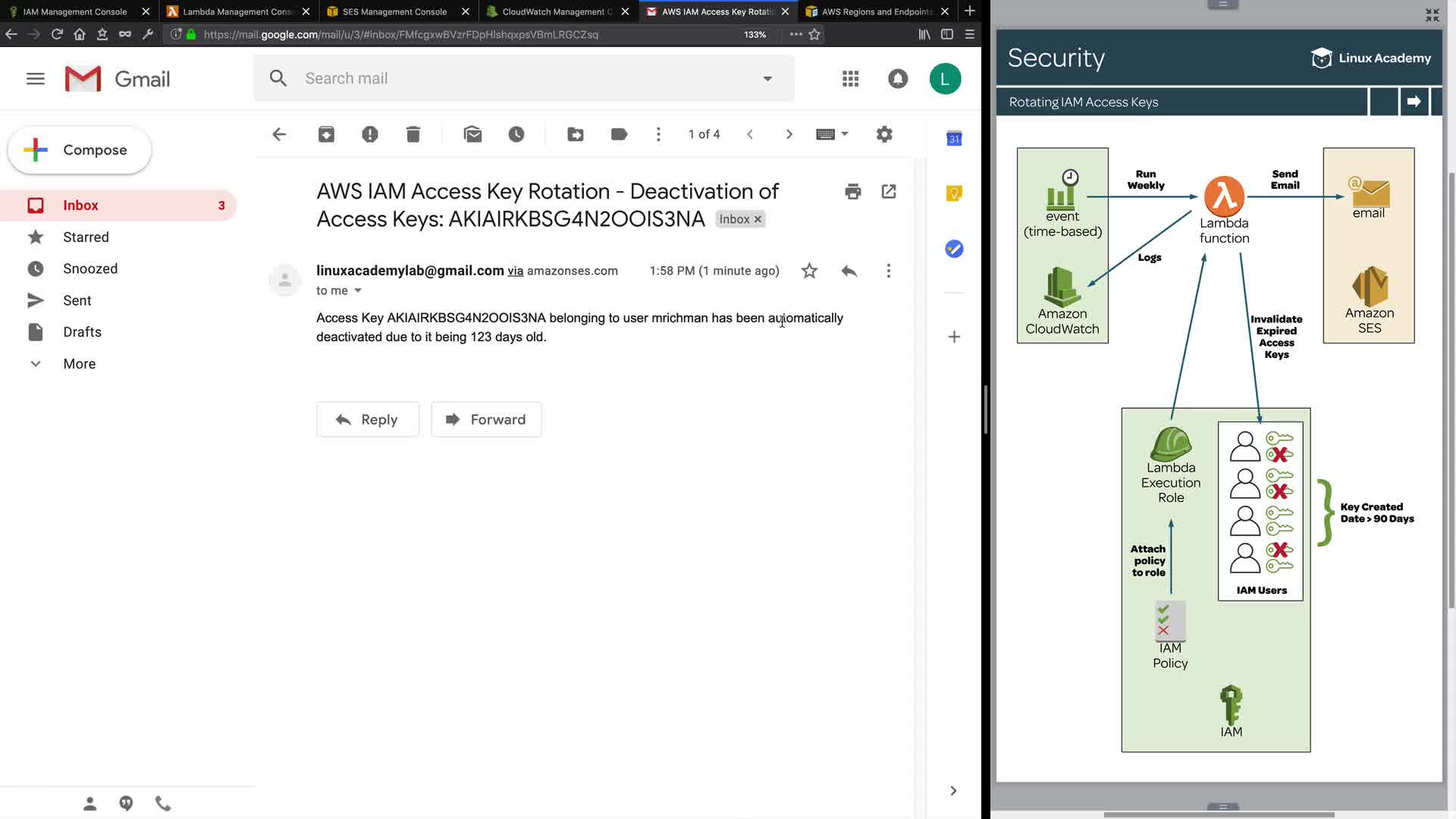Switch to Lambda Management Console tab
This screenshot has height=819, width=1456.
click(x=237, y=11)
